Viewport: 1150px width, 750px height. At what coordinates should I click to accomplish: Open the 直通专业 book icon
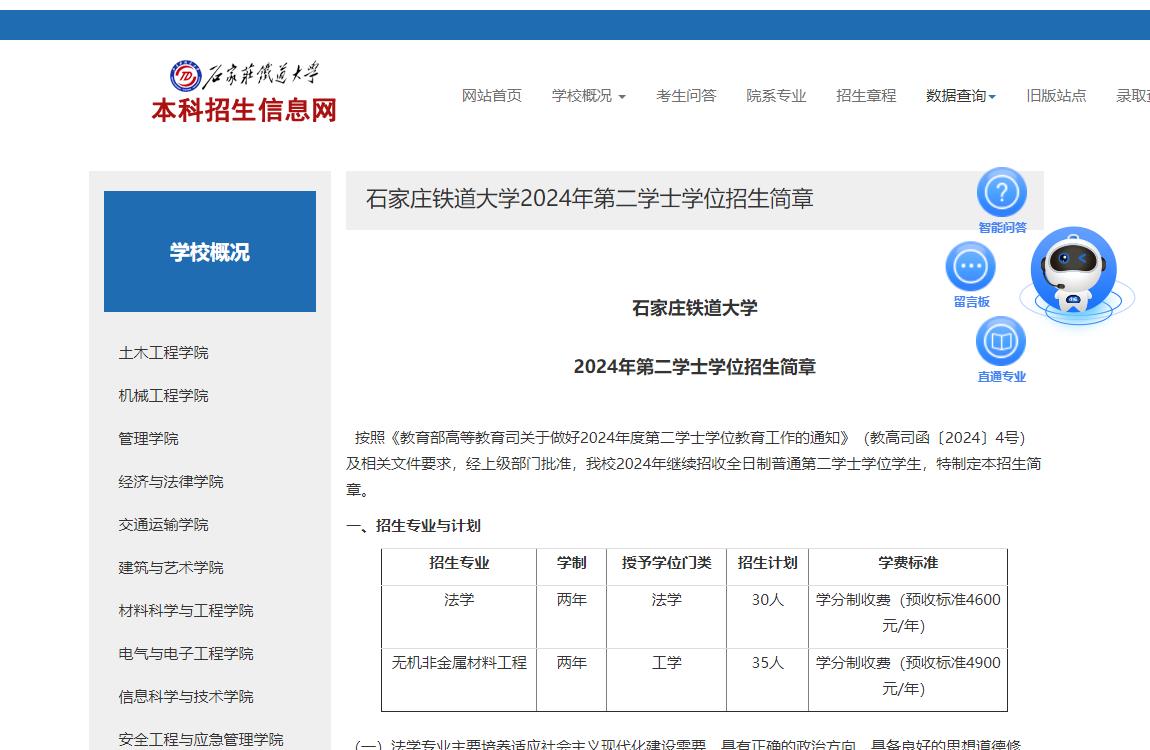point(1001,341)
